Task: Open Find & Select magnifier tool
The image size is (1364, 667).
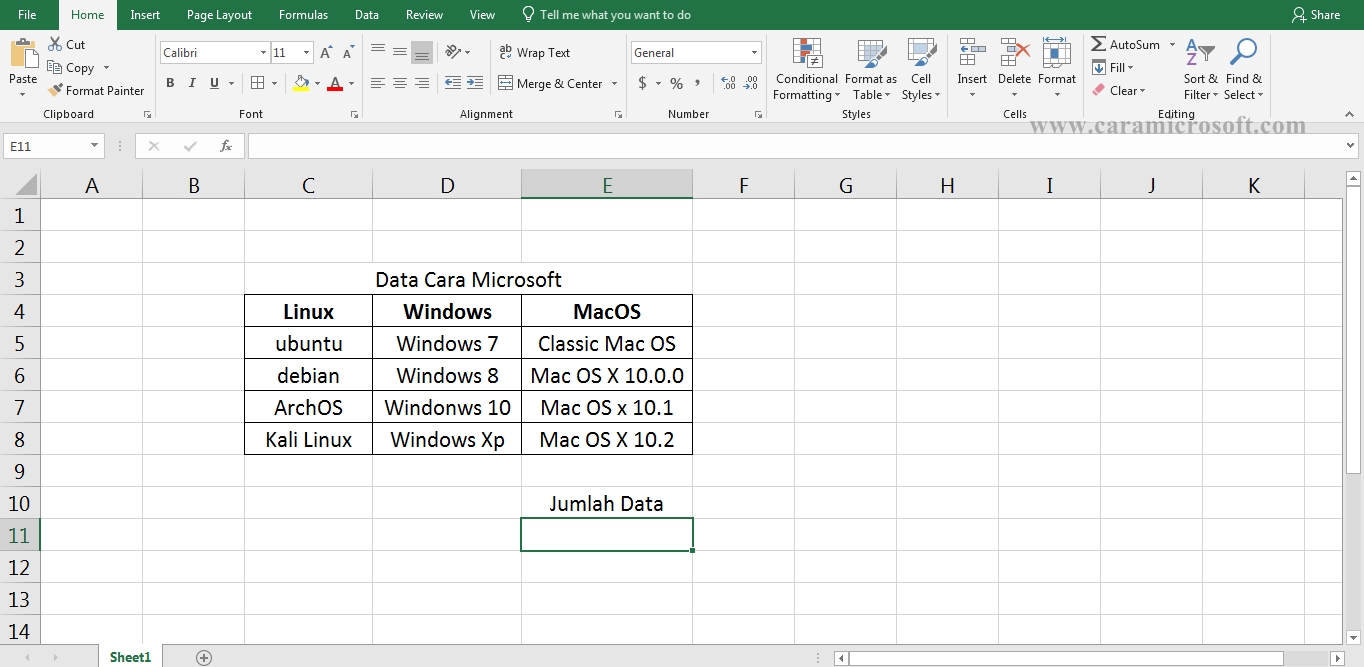Action: point(1243,70)
